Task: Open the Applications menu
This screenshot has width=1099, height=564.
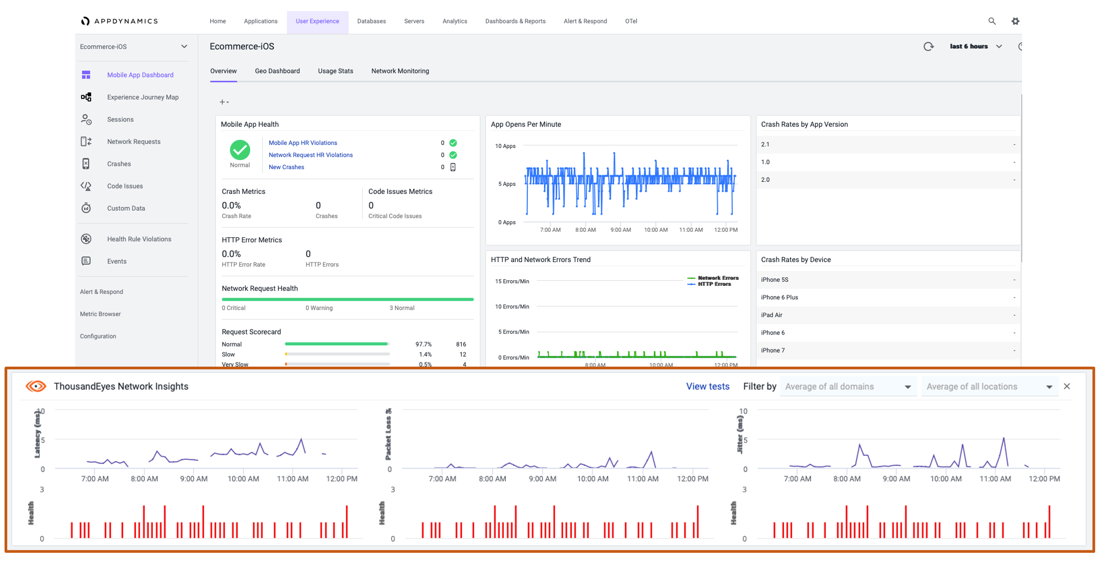Action: pos(261,21)
